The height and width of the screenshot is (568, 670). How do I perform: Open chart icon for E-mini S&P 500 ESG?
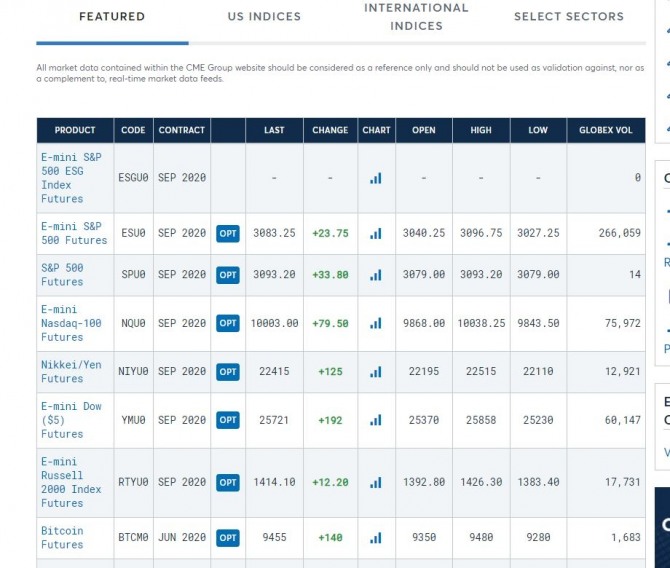pyautogui.click(x=376, y=178)
